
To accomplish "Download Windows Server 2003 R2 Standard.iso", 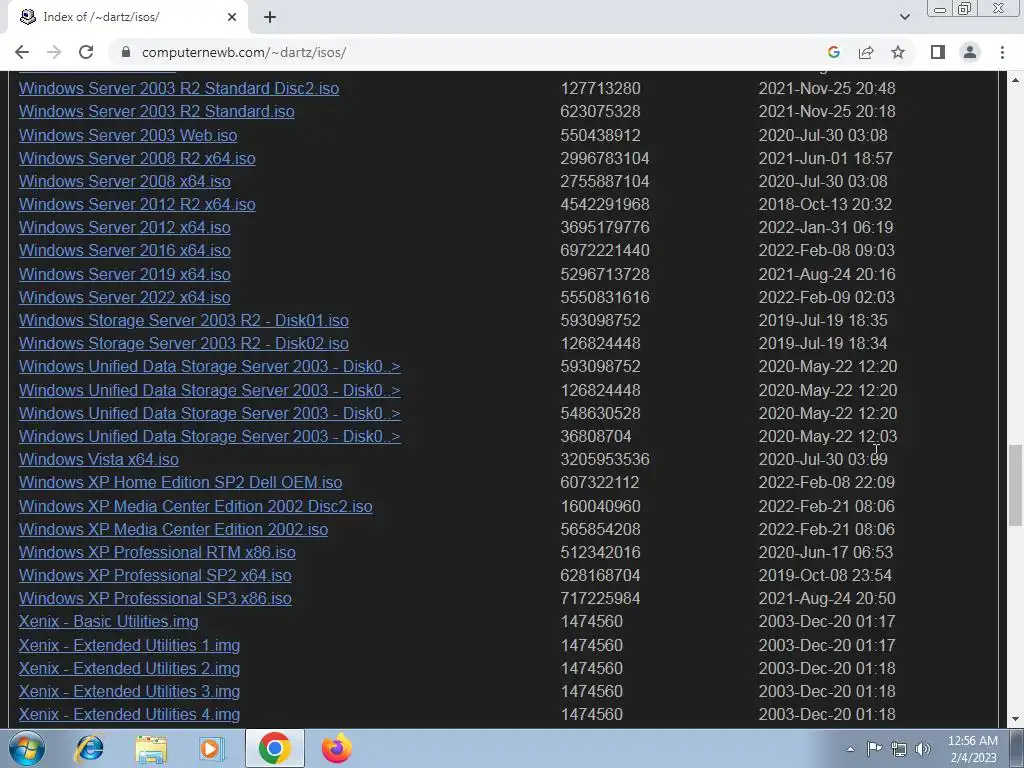I will (157, 111).
